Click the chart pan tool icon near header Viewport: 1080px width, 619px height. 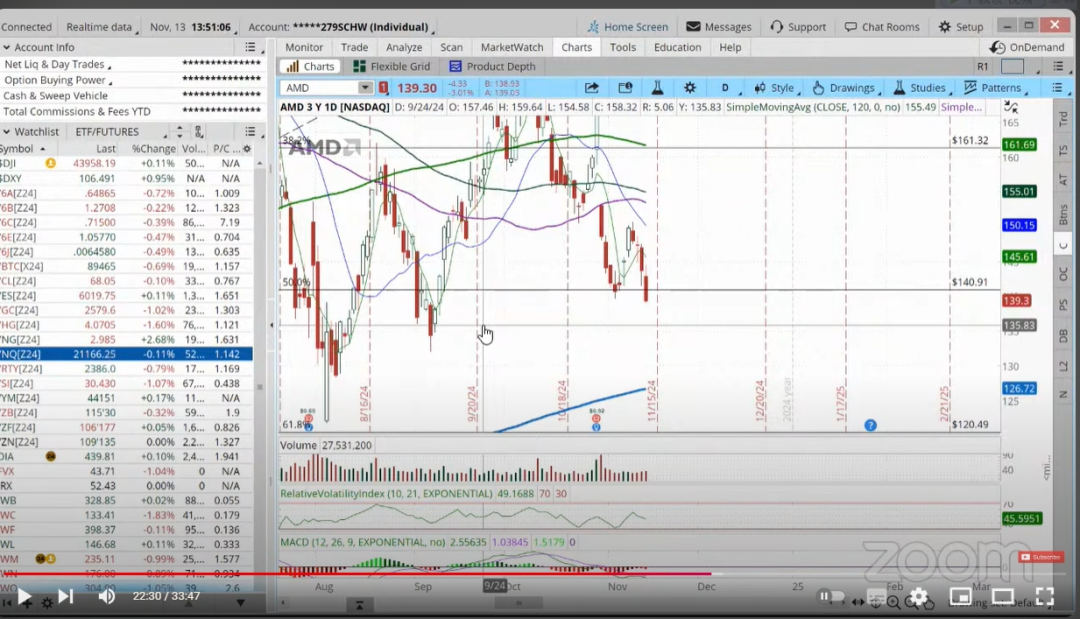coord(1010,107)
